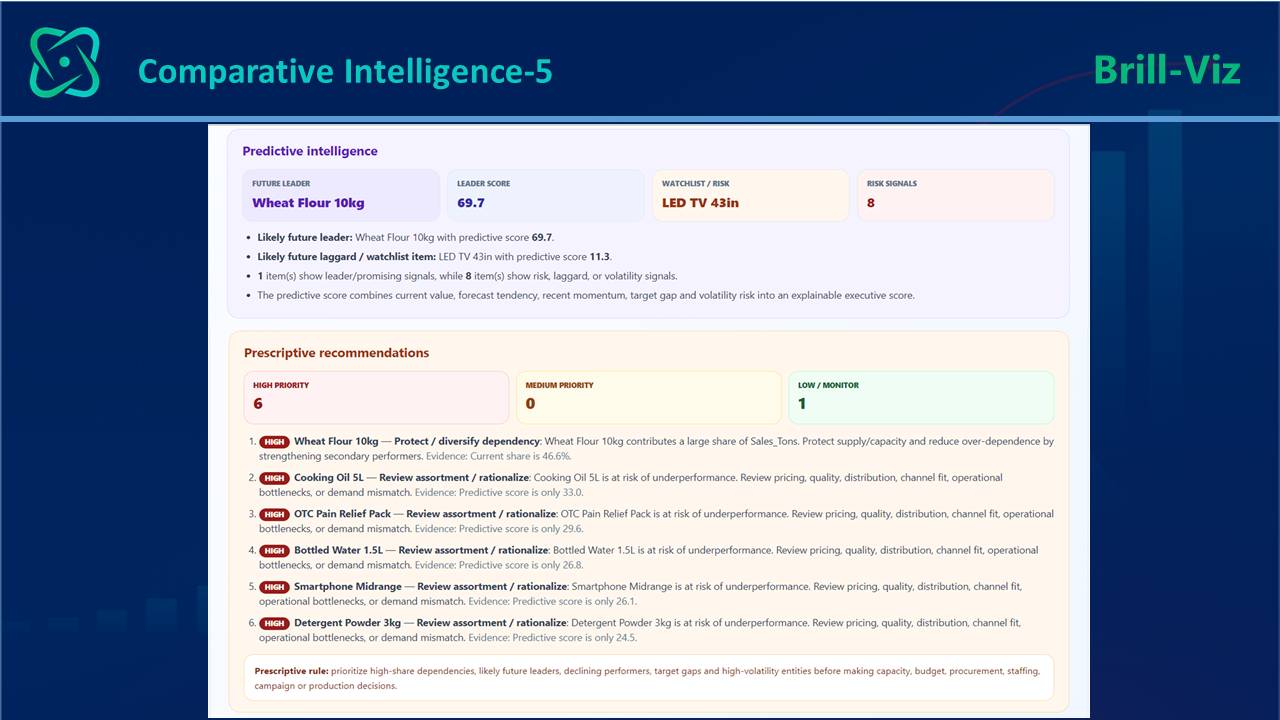Click the HIGH badge beside Smartphone Midrange

tap(274, 587)
